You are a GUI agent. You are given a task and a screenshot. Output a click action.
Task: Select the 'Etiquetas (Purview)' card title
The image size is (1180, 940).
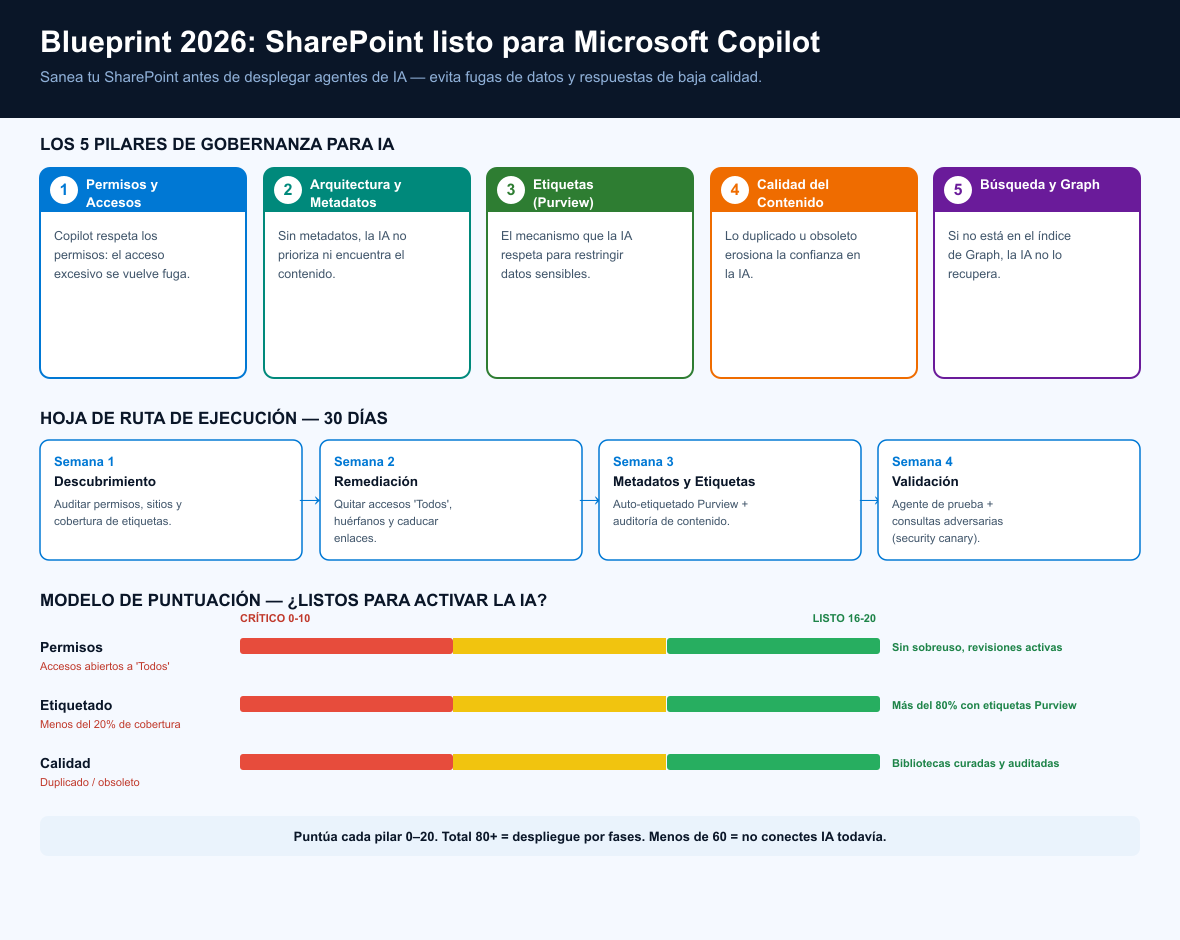[563, 193]
